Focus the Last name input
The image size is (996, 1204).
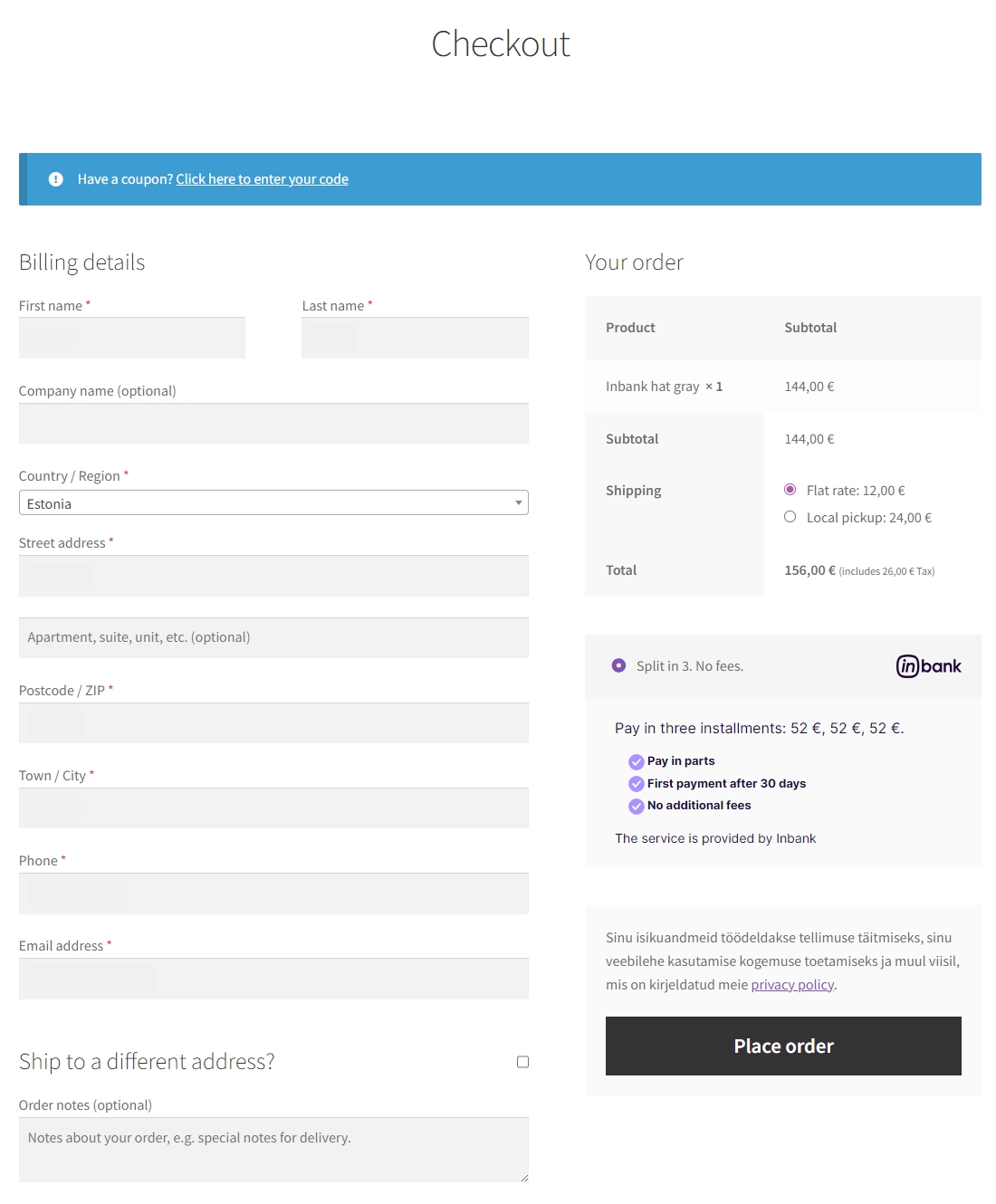click(415, 338)
